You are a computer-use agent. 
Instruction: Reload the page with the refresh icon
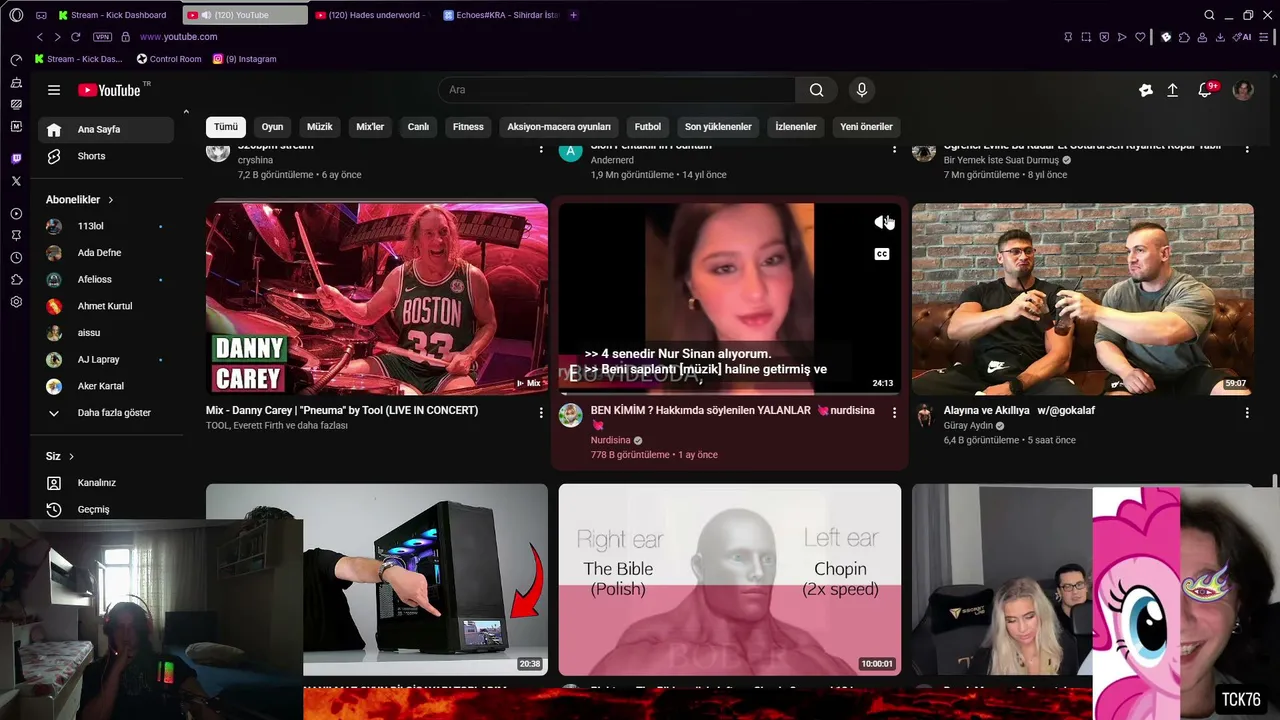(x=75, y=37)
